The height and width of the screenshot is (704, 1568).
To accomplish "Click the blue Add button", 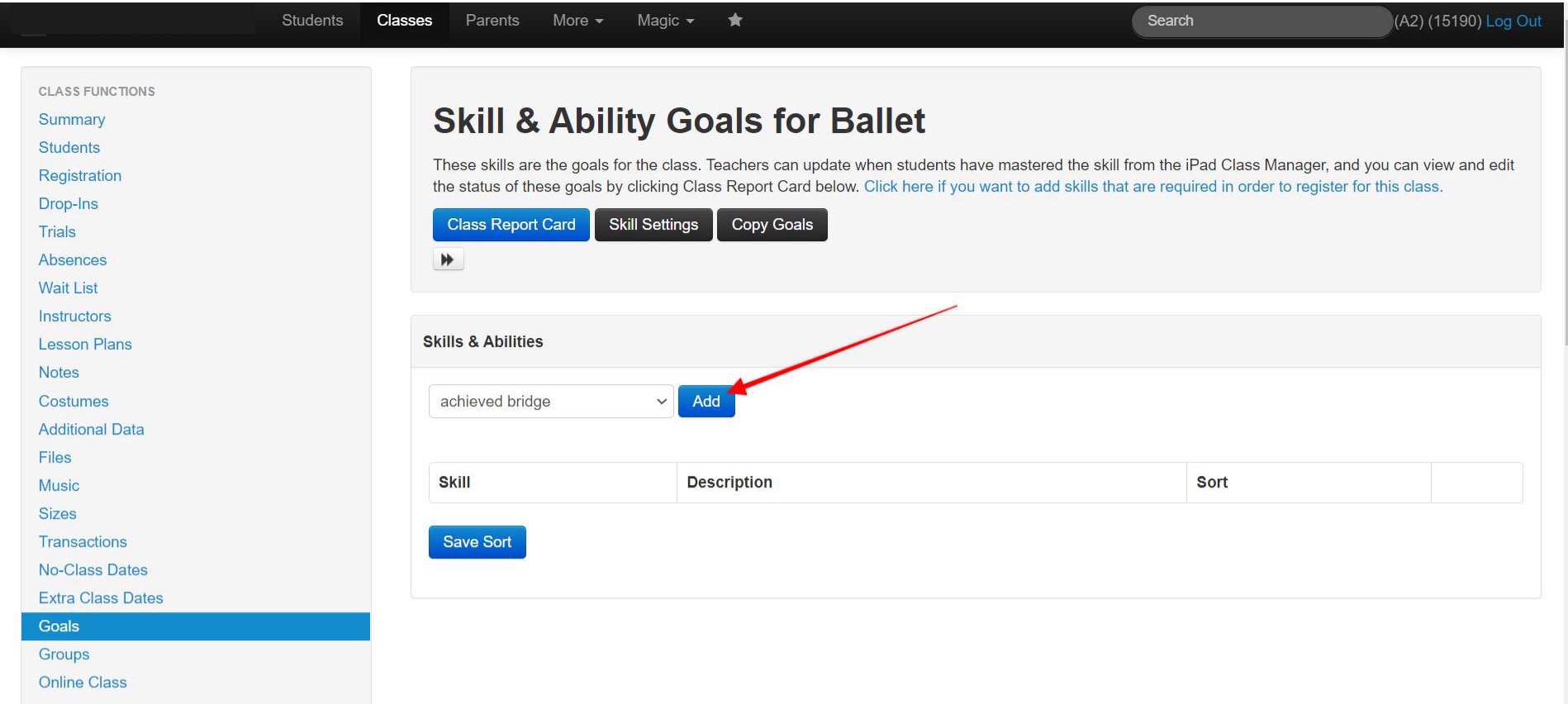I will [x=706, y=402].
